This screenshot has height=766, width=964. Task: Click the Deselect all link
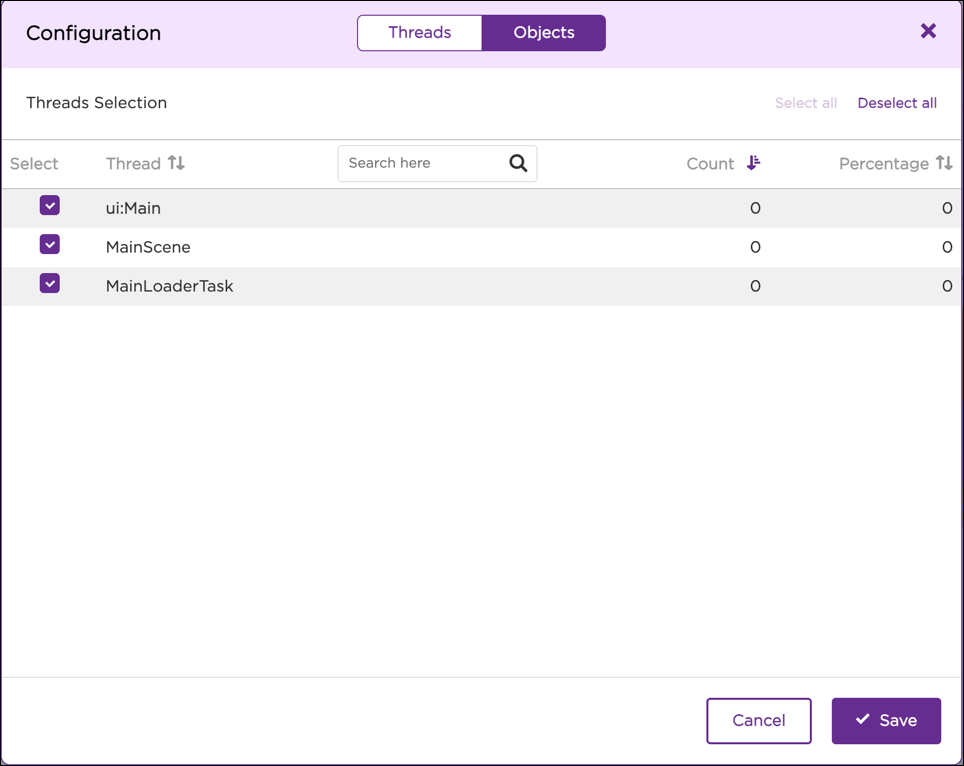[897, 102]
